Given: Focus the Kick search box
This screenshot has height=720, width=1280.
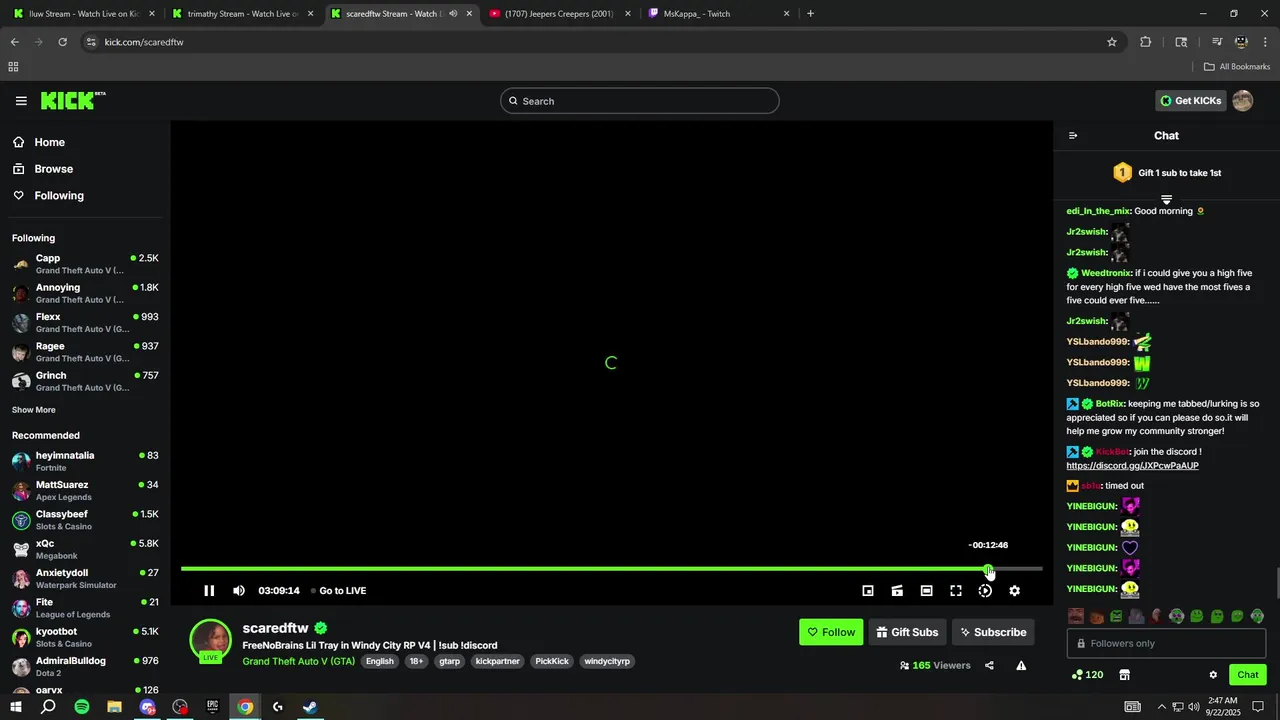Looking at the screenshot, I should [640, 101].
